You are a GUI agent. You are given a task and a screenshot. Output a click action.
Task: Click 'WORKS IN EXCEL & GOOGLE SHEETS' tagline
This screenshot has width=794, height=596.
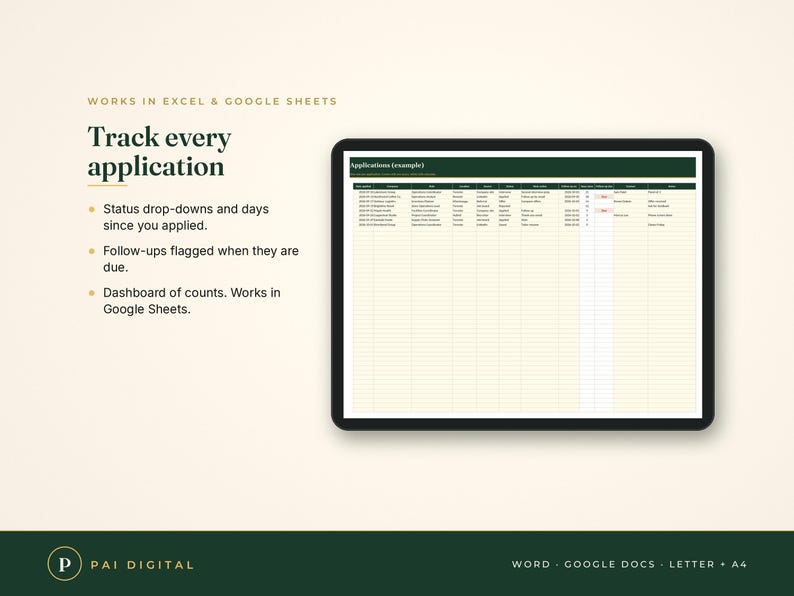coord(212,101)
